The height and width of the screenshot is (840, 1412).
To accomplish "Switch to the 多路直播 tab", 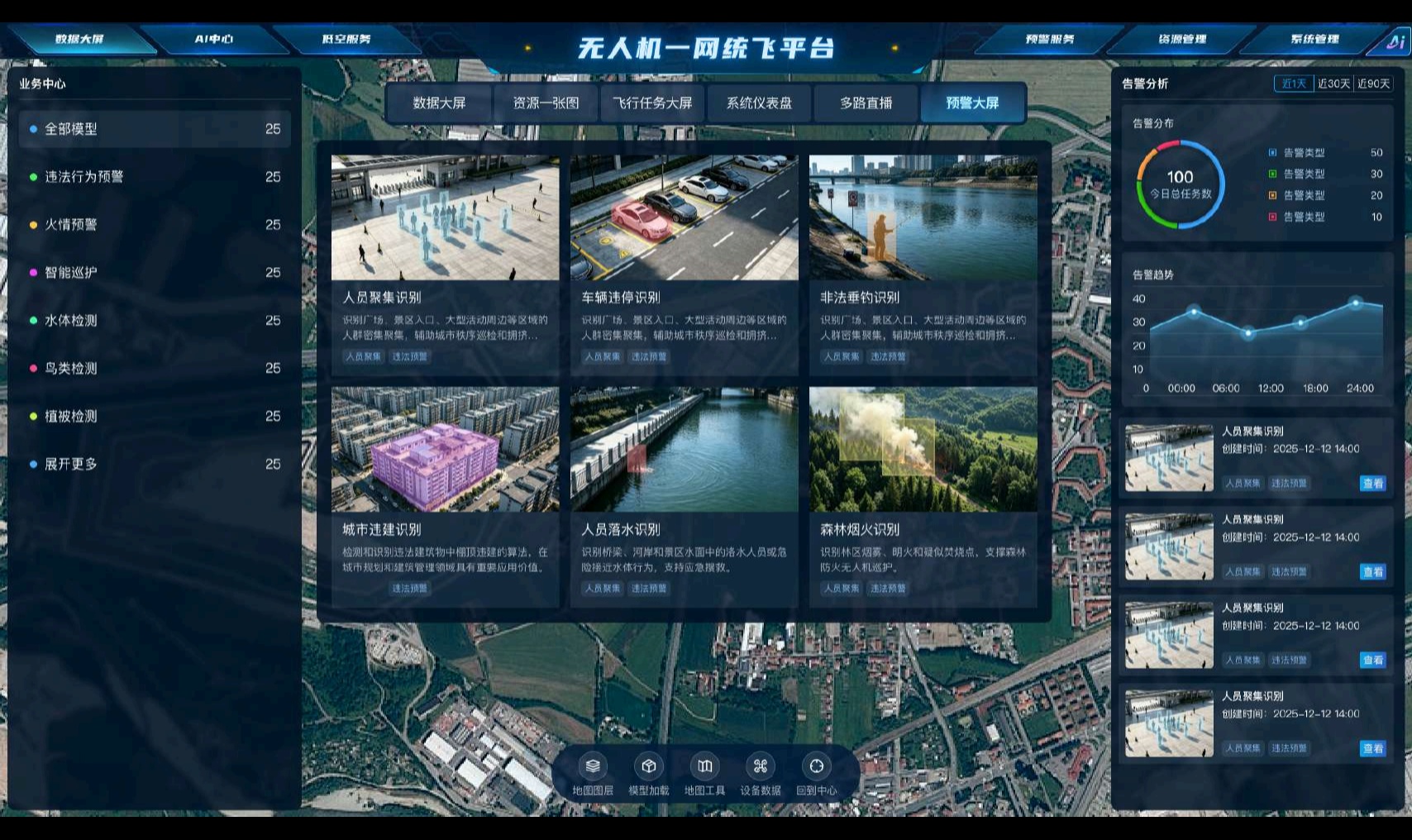I will [x=866, y=103].
